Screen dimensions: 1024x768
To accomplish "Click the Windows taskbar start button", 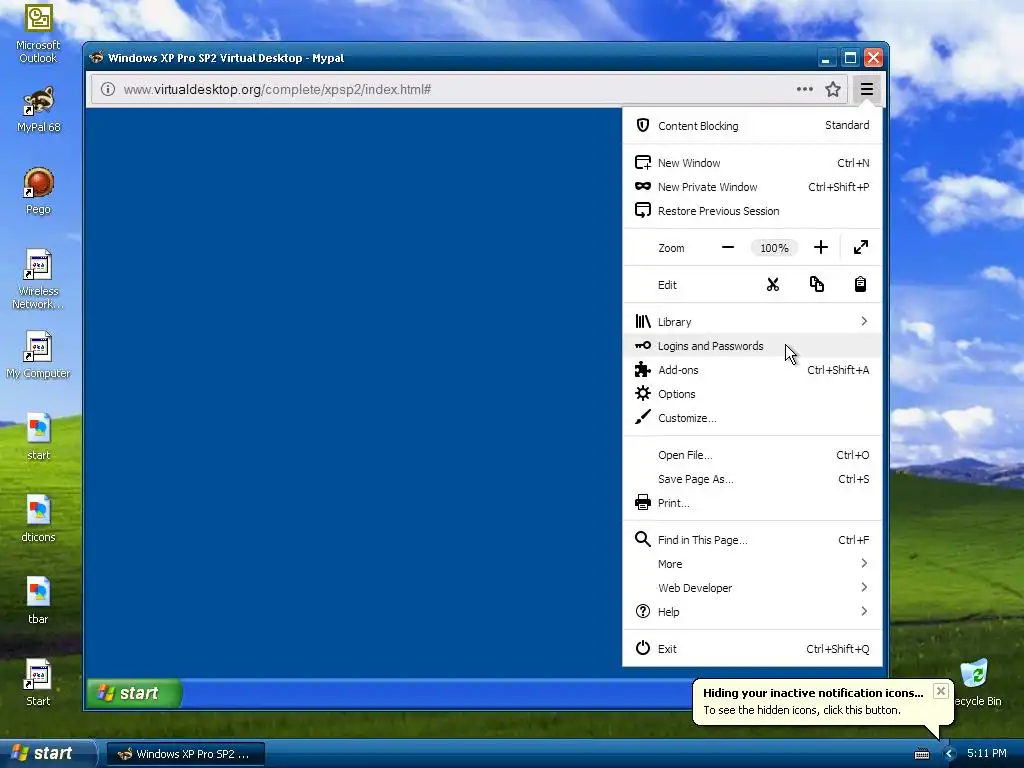I will click(x=47, y=754).
